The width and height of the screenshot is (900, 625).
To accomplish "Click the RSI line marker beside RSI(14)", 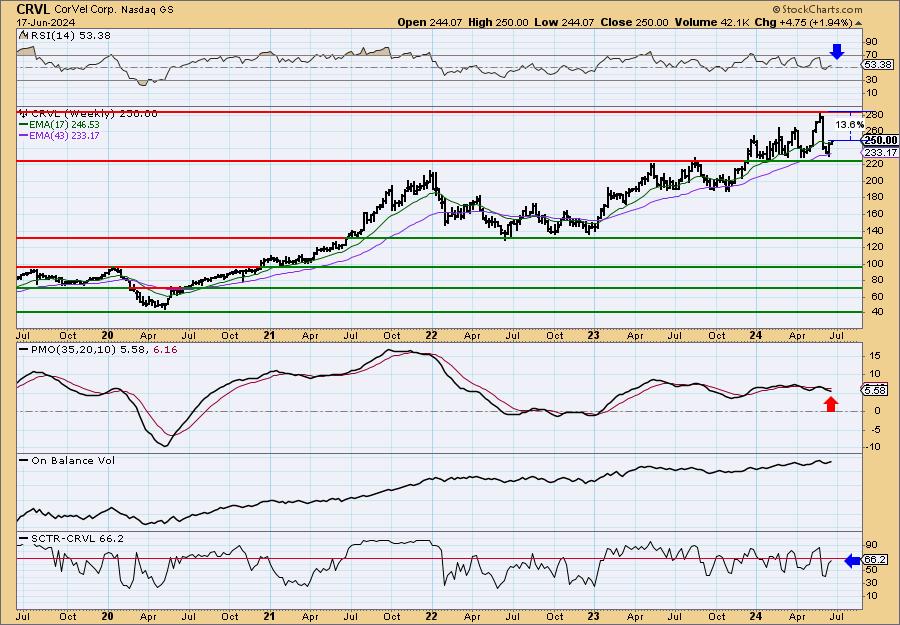I will point(24,35).
